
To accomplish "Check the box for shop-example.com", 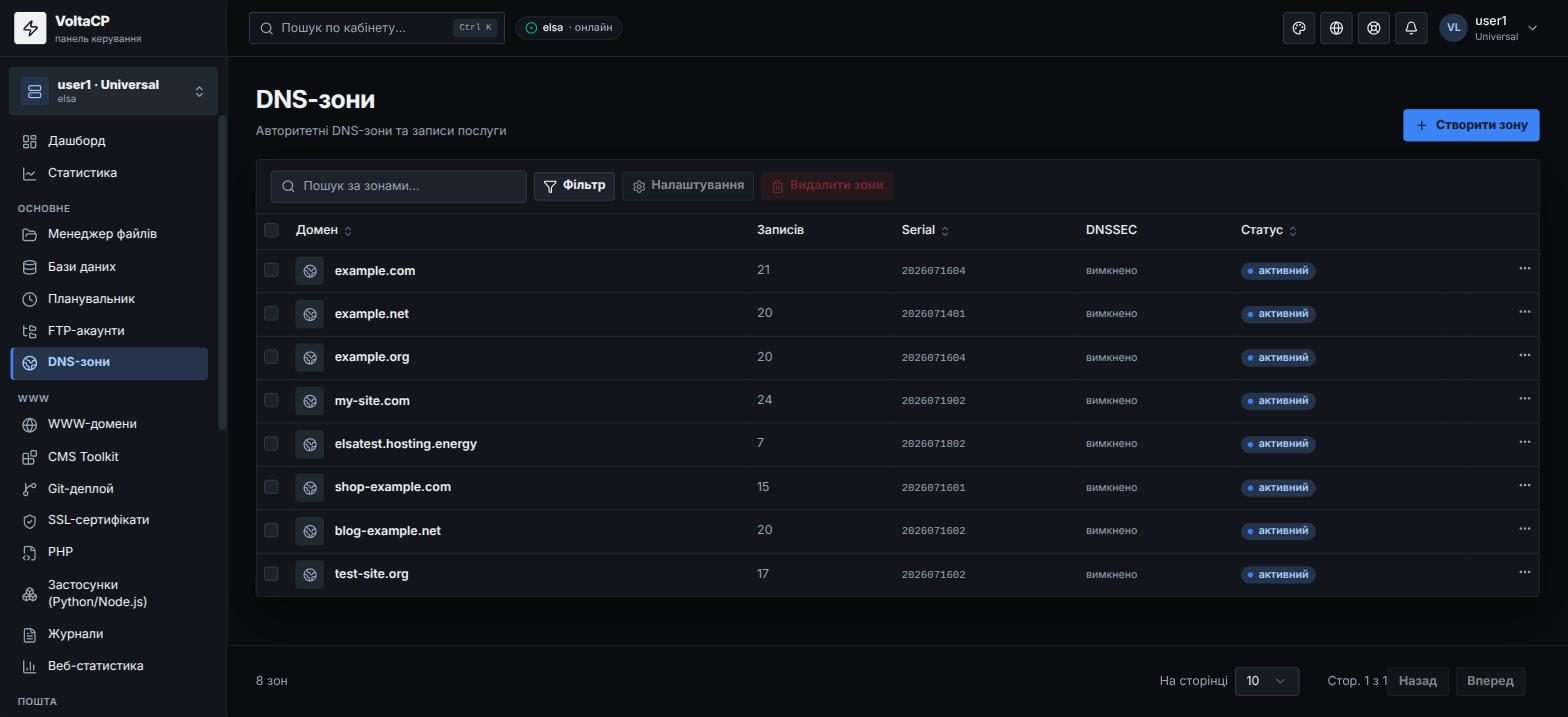I will point(271,487).
